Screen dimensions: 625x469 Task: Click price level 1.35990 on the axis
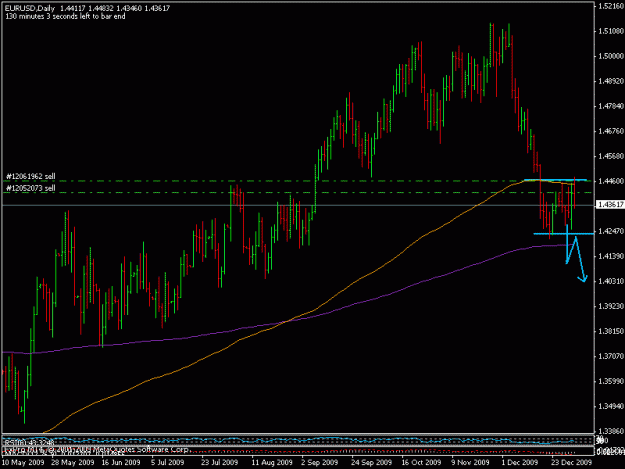coord(611,381)
